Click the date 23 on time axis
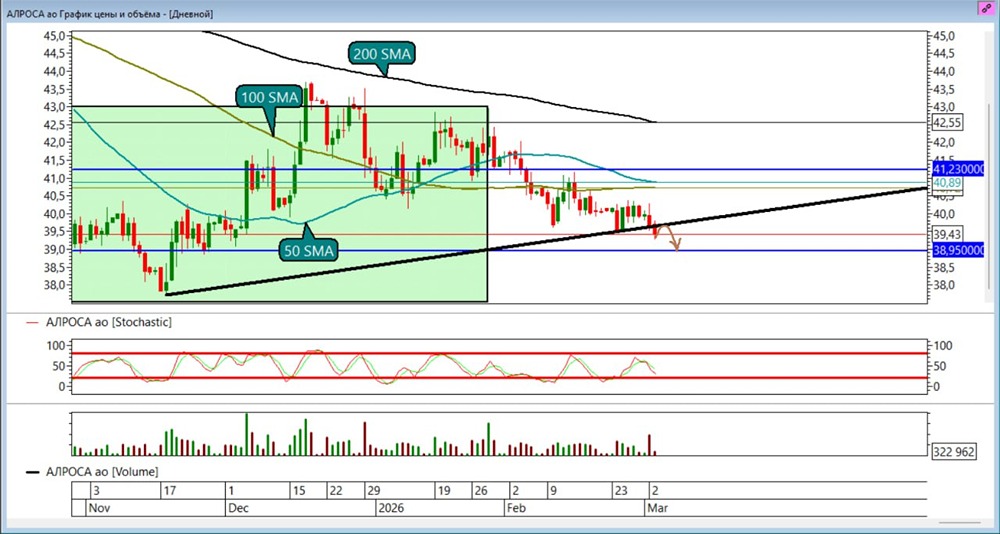Screen dimensions: 1000x534 621,491
